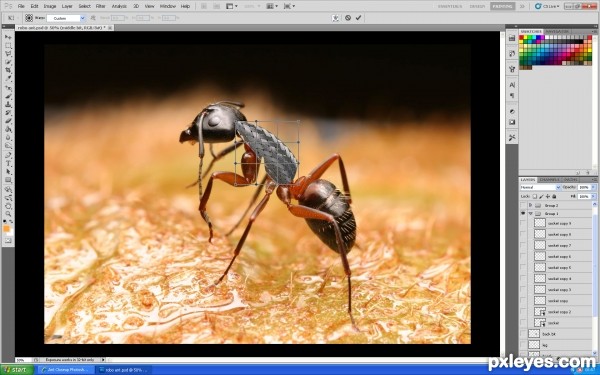Viewport: 600px width, 375px height.
Task: Toggle Quick Mask mode
Action: point(8,241)
